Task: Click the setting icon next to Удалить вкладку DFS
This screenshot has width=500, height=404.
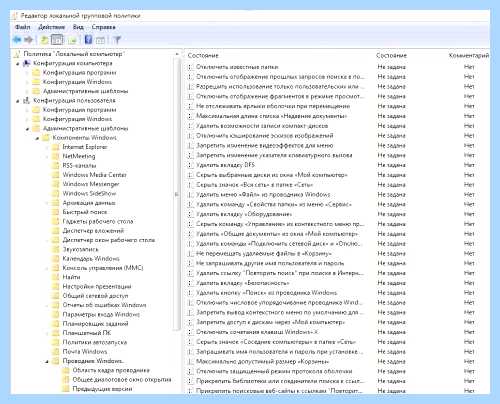Action: click(190, 165)
